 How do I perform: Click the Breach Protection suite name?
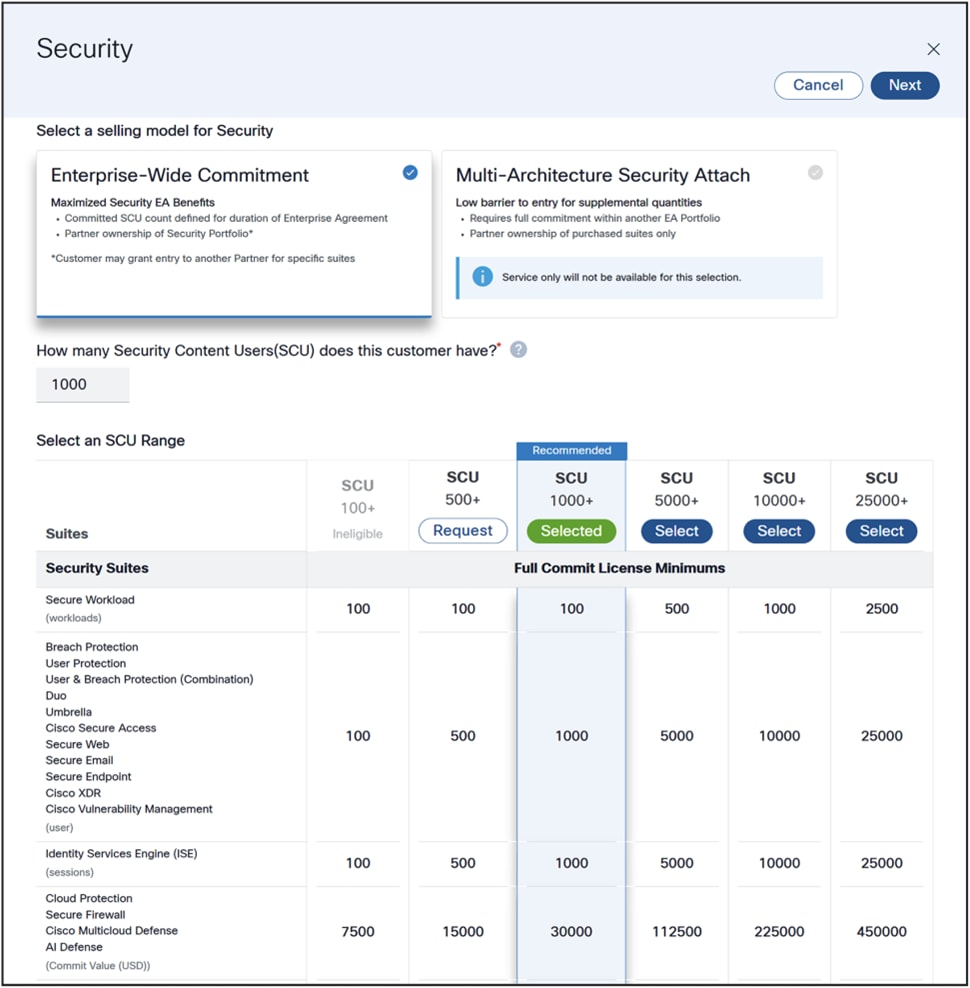click(91, 647)
